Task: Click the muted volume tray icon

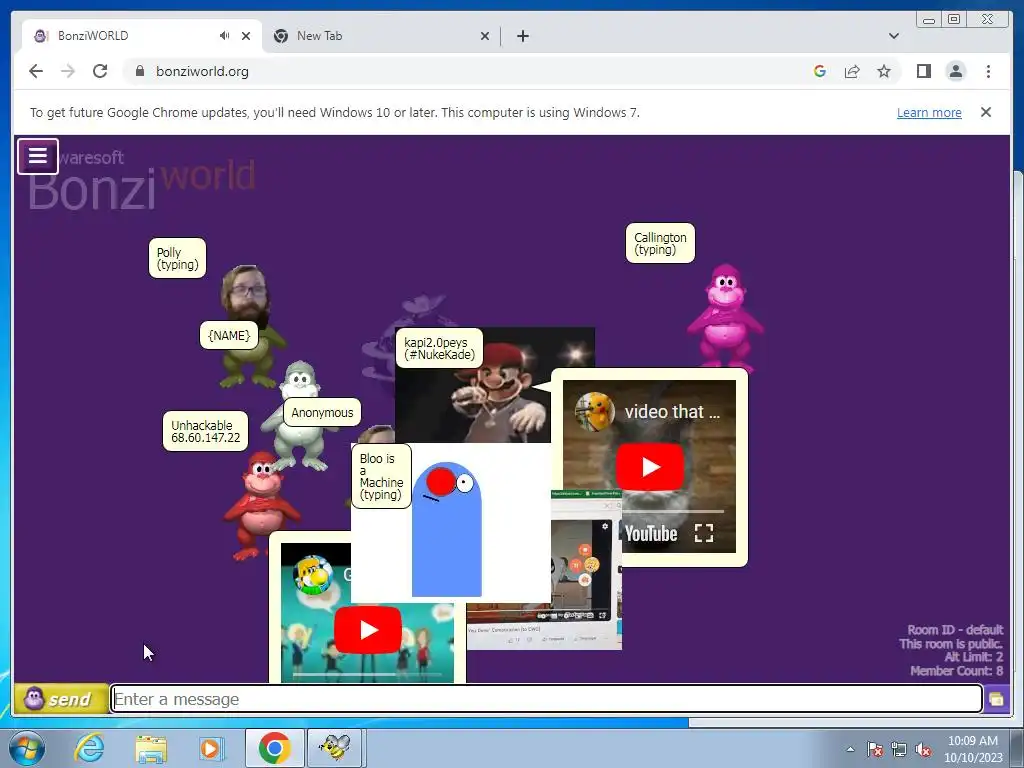Action: point(923,750)
